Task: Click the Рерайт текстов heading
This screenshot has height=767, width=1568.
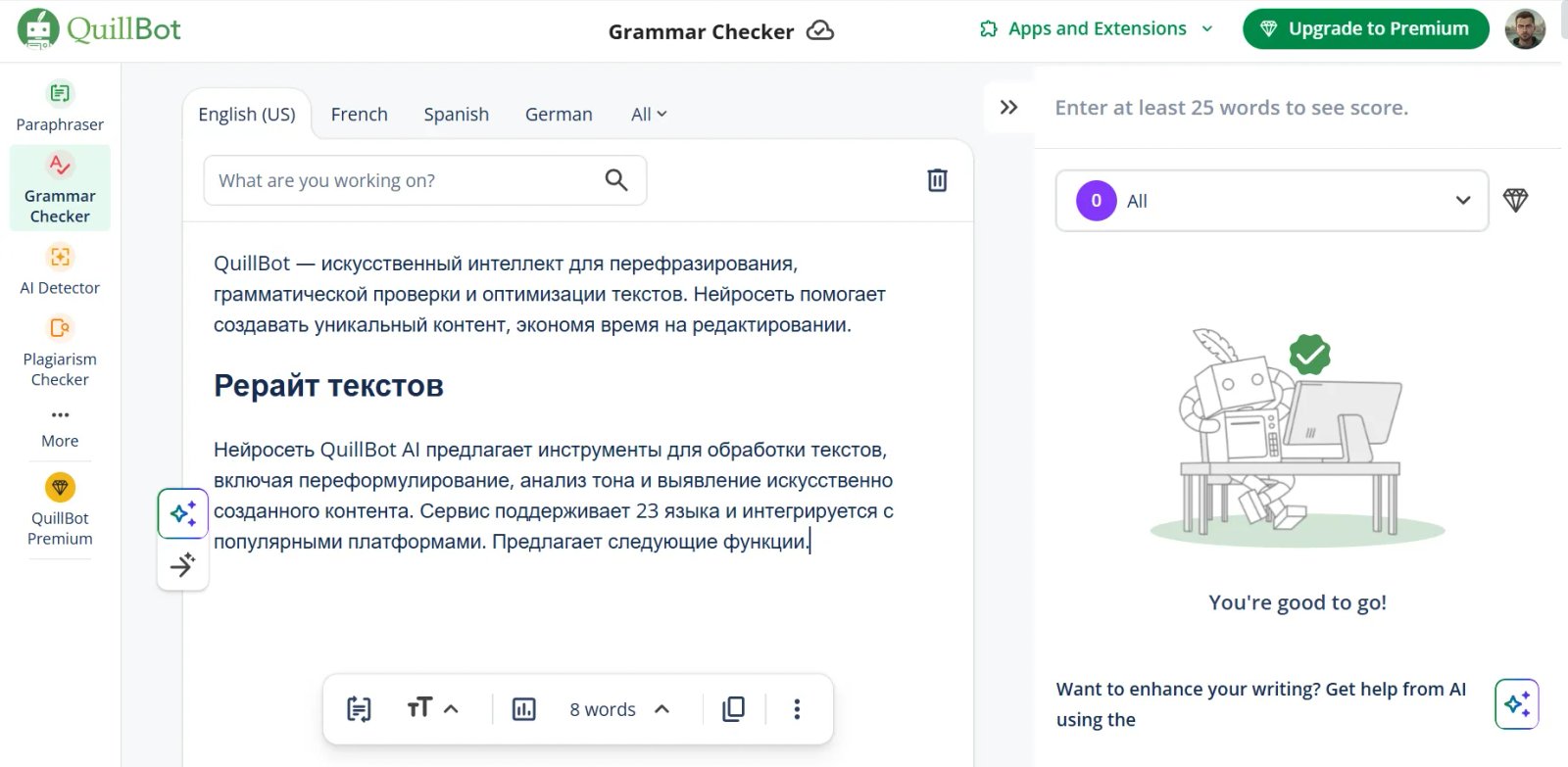Action: pos(328,386)
